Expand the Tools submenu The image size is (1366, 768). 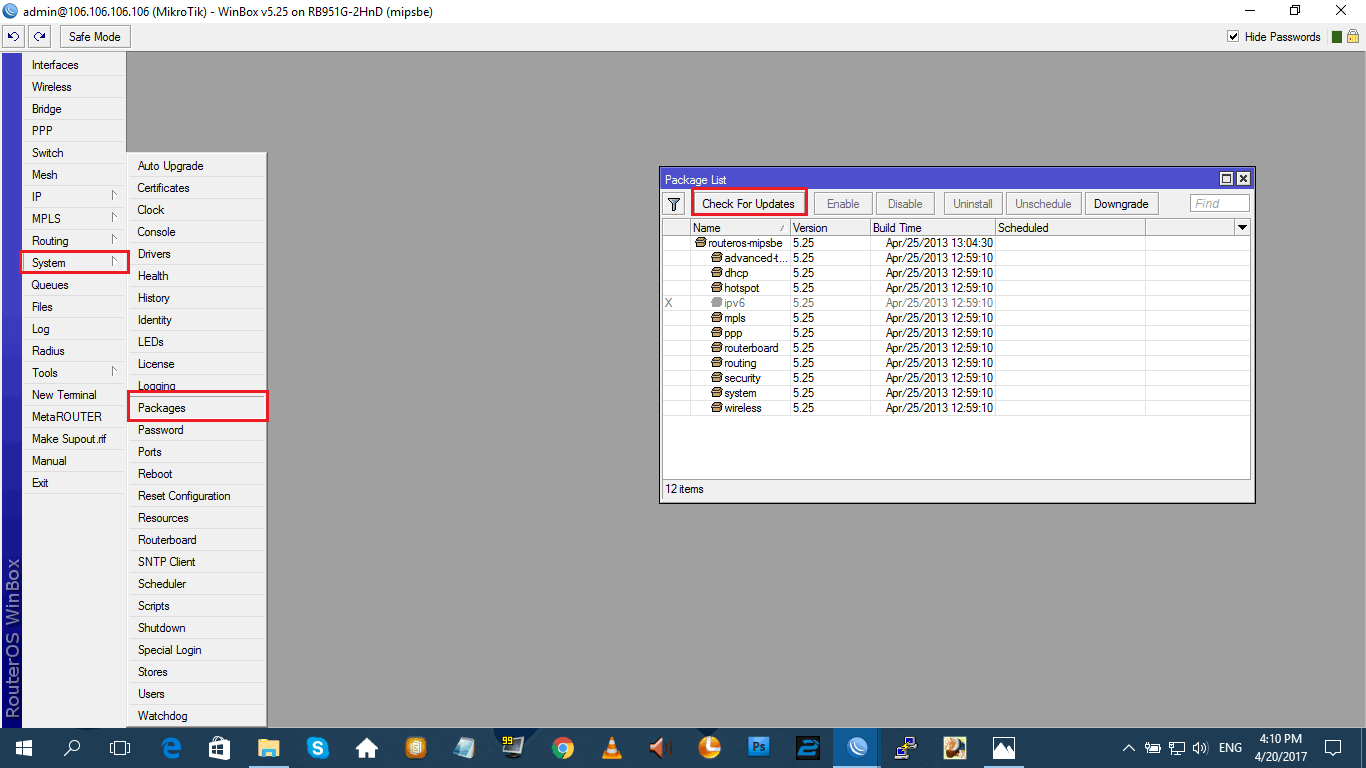tap(74, 373)
